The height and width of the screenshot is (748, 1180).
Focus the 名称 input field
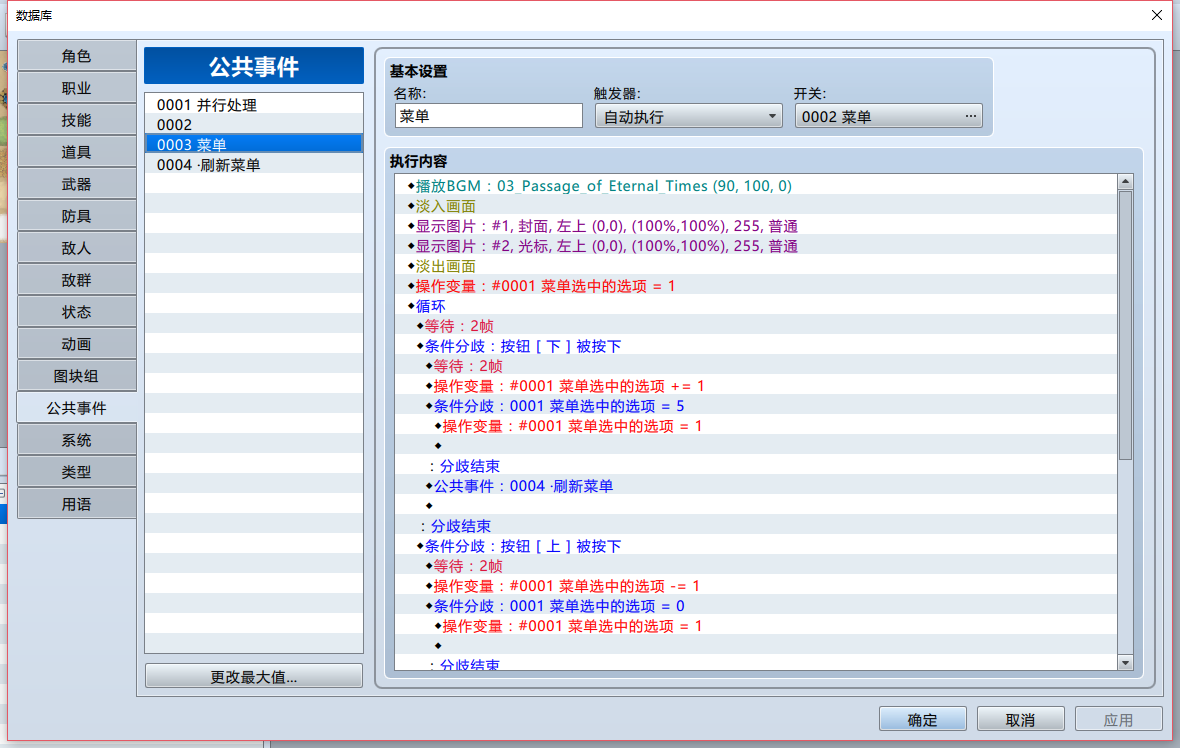point(488,116)
